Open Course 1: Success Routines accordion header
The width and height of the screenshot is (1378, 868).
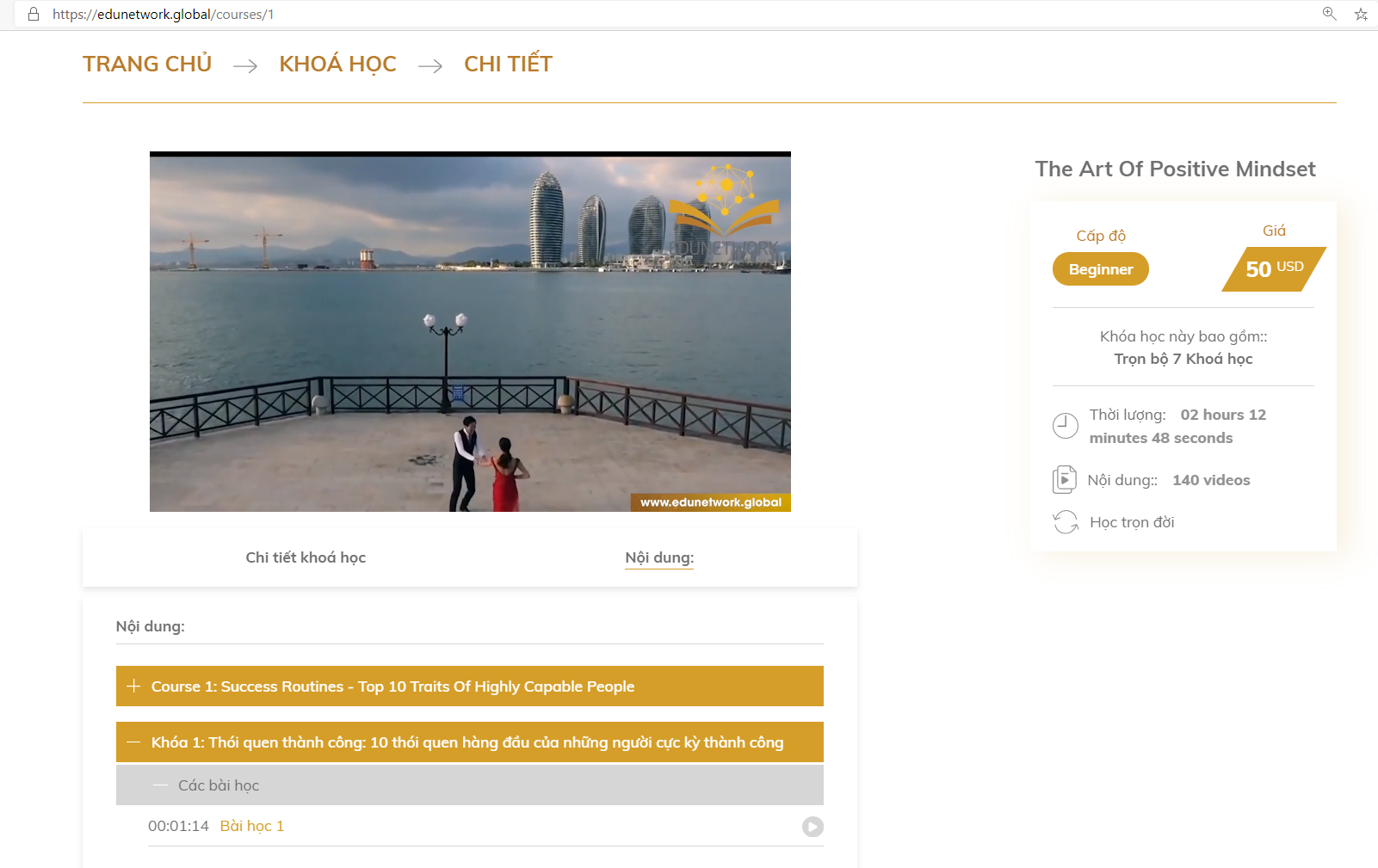click(x=470, y=686)
